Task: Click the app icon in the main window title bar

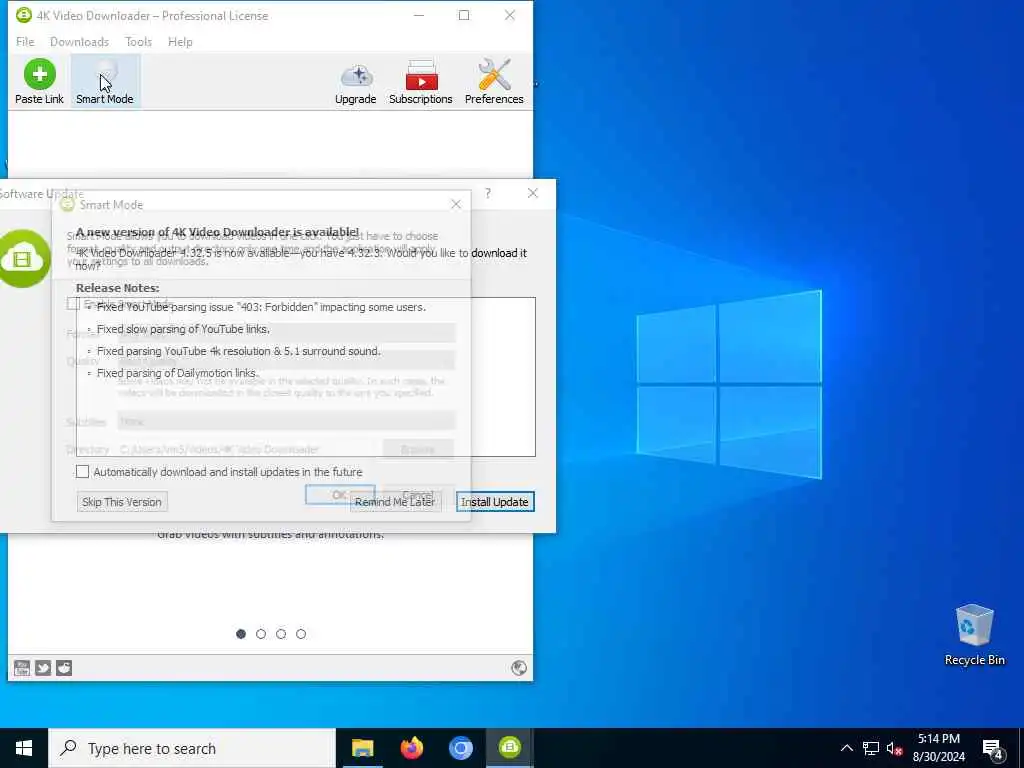Action: tap(24, 15)
